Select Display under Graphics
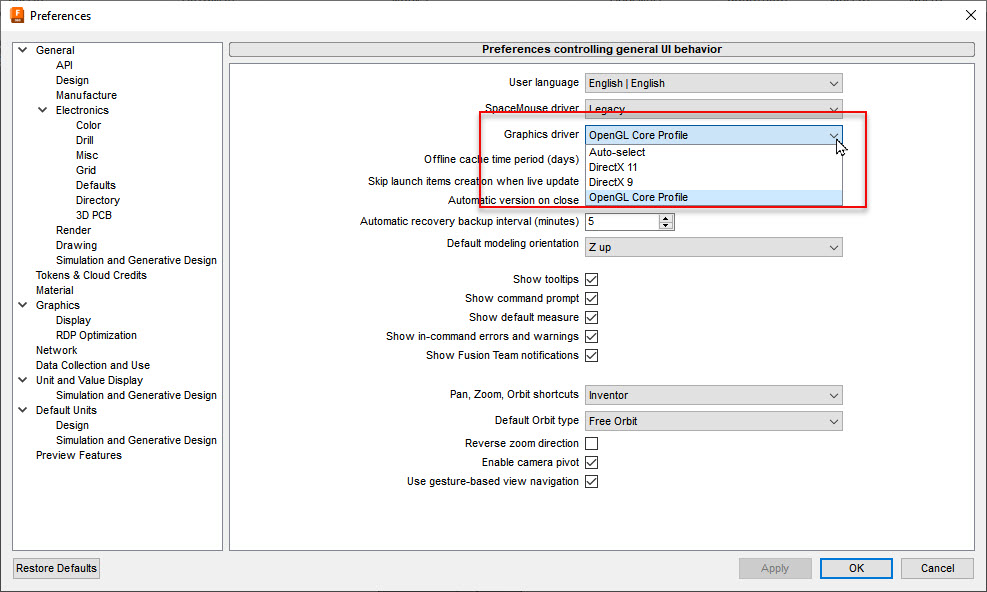987x592 pixels. tap(73, 321)
